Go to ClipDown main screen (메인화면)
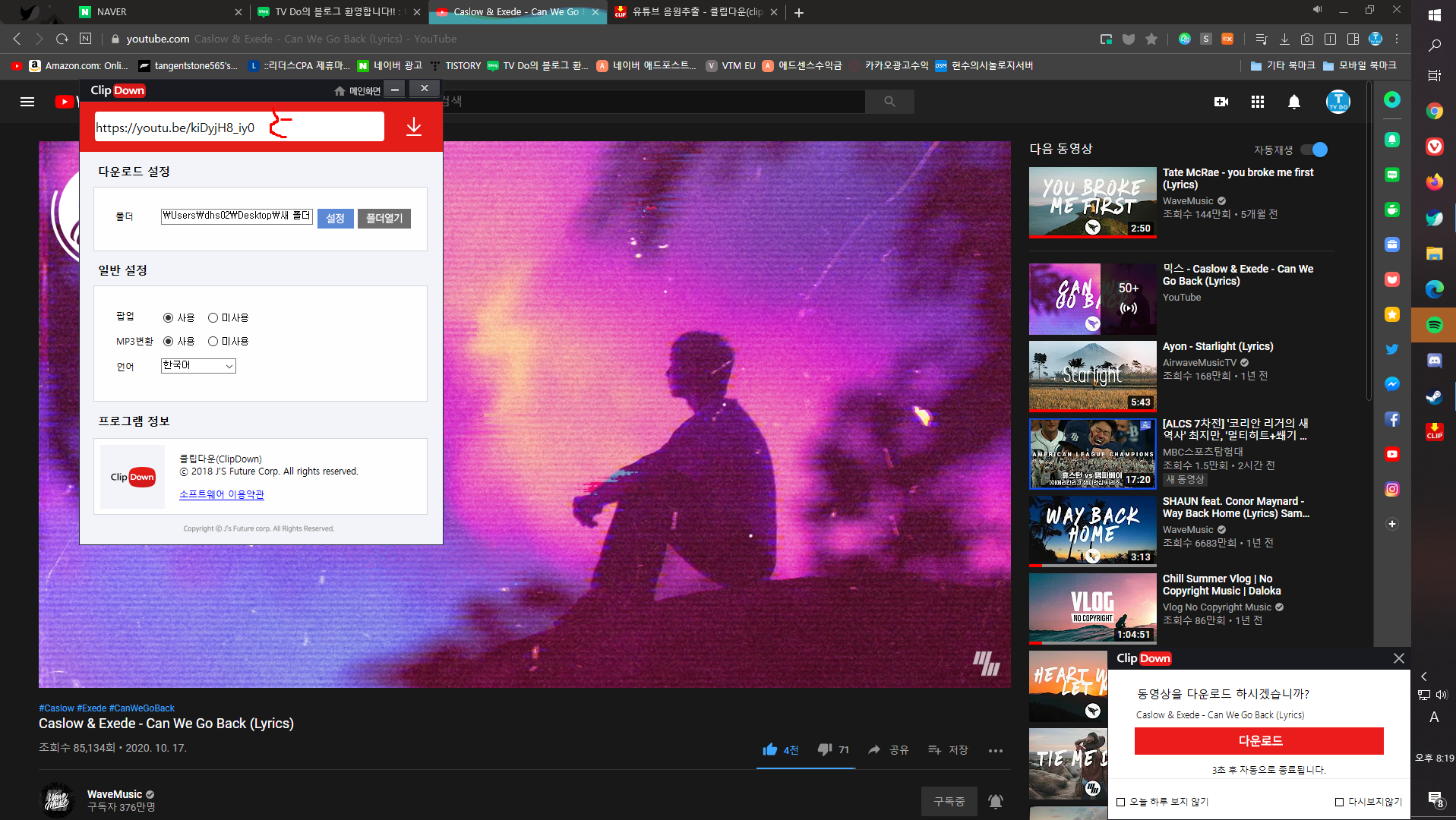The image size is (1456, 820). click(x=358, y=91)
